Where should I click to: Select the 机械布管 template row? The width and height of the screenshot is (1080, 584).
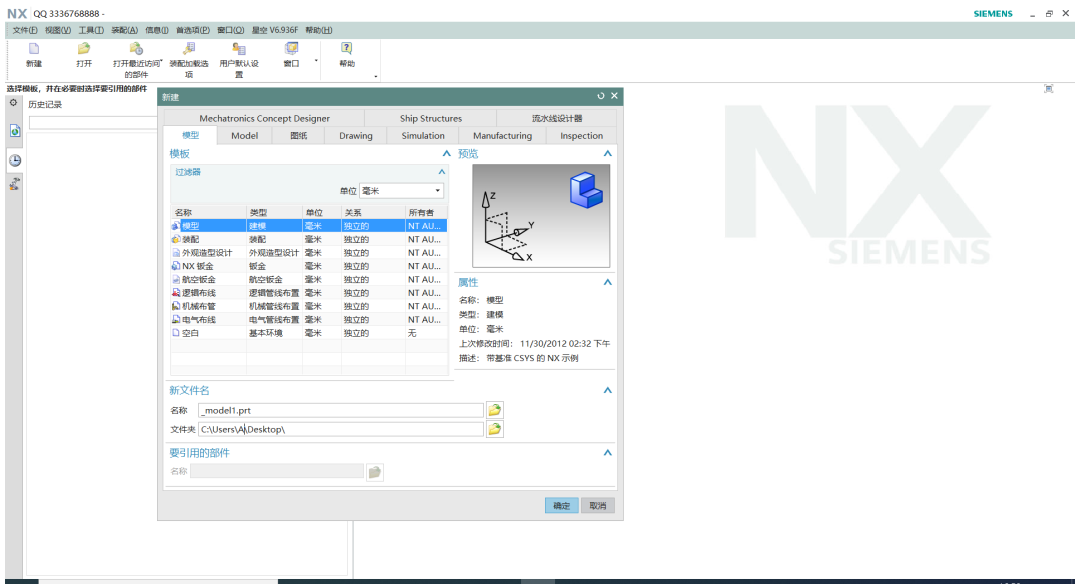309,306
